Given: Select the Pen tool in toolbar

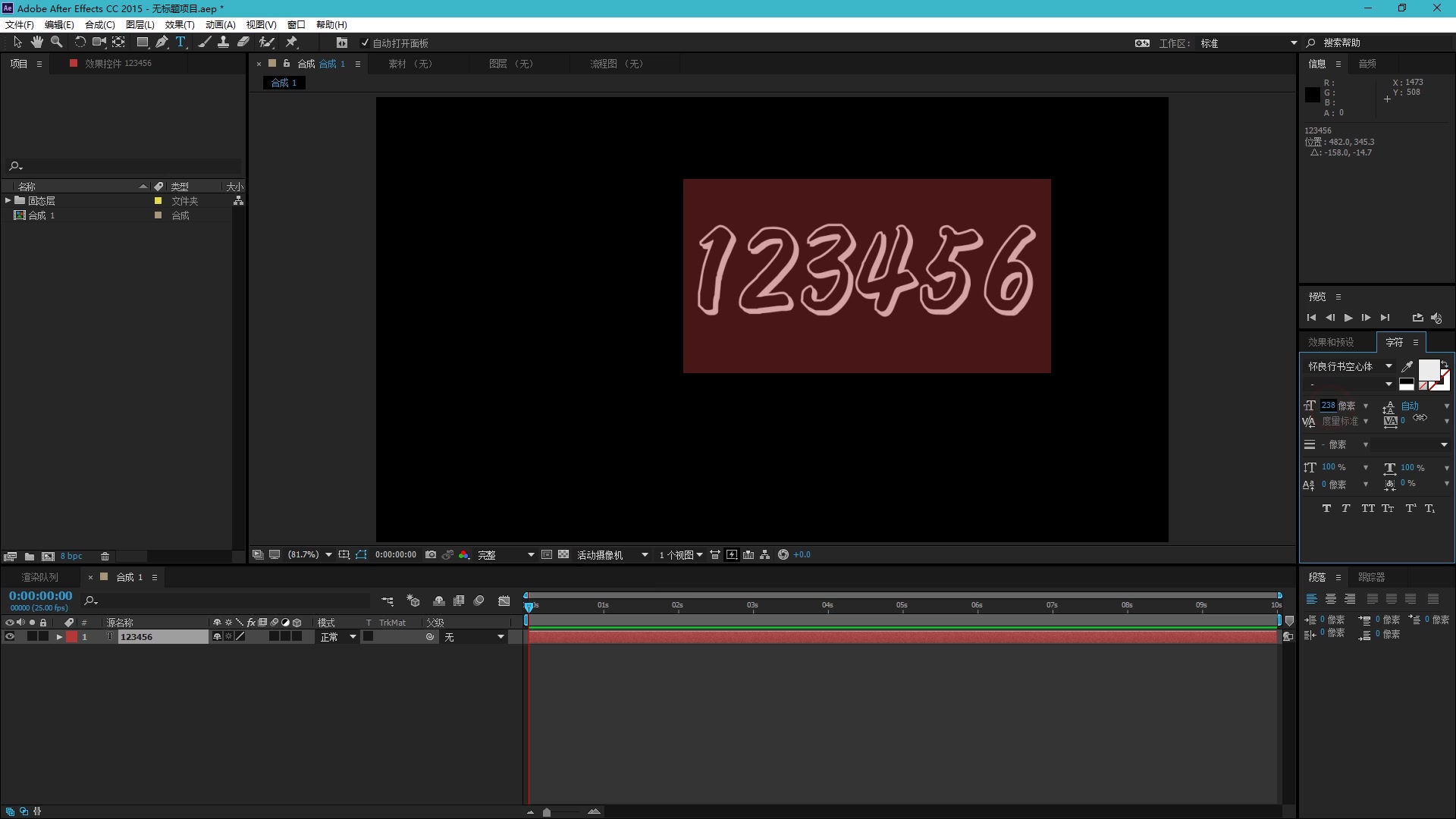Looking at the screenshot, I should [x=162, y=42].
